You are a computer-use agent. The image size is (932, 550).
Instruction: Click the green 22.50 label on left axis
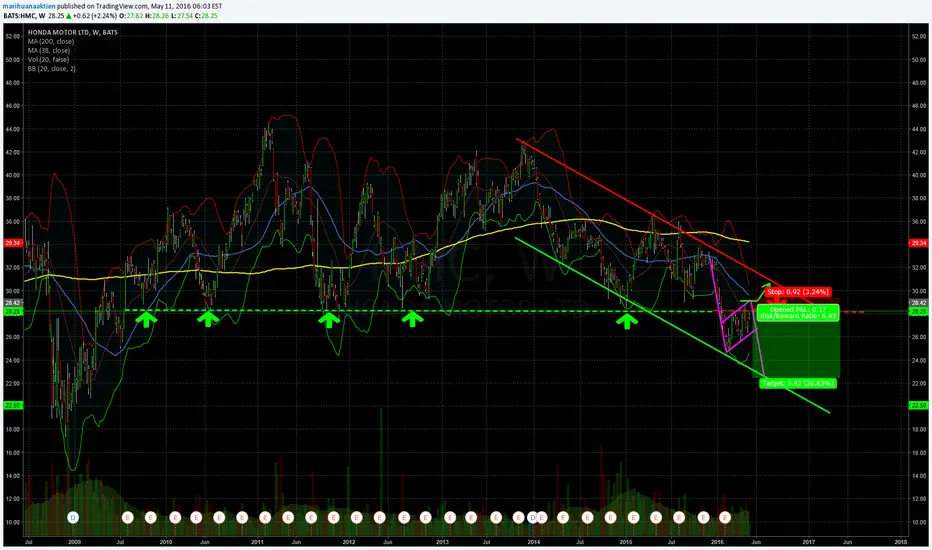[x=12, y=406]
